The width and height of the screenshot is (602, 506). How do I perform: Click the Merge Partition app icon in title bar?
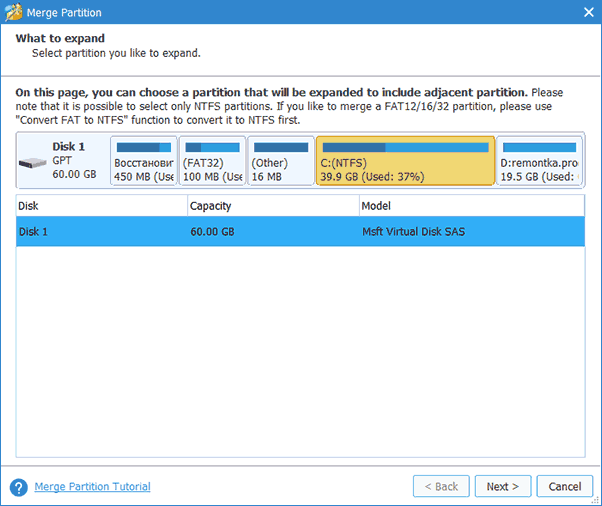pos(13,12)
